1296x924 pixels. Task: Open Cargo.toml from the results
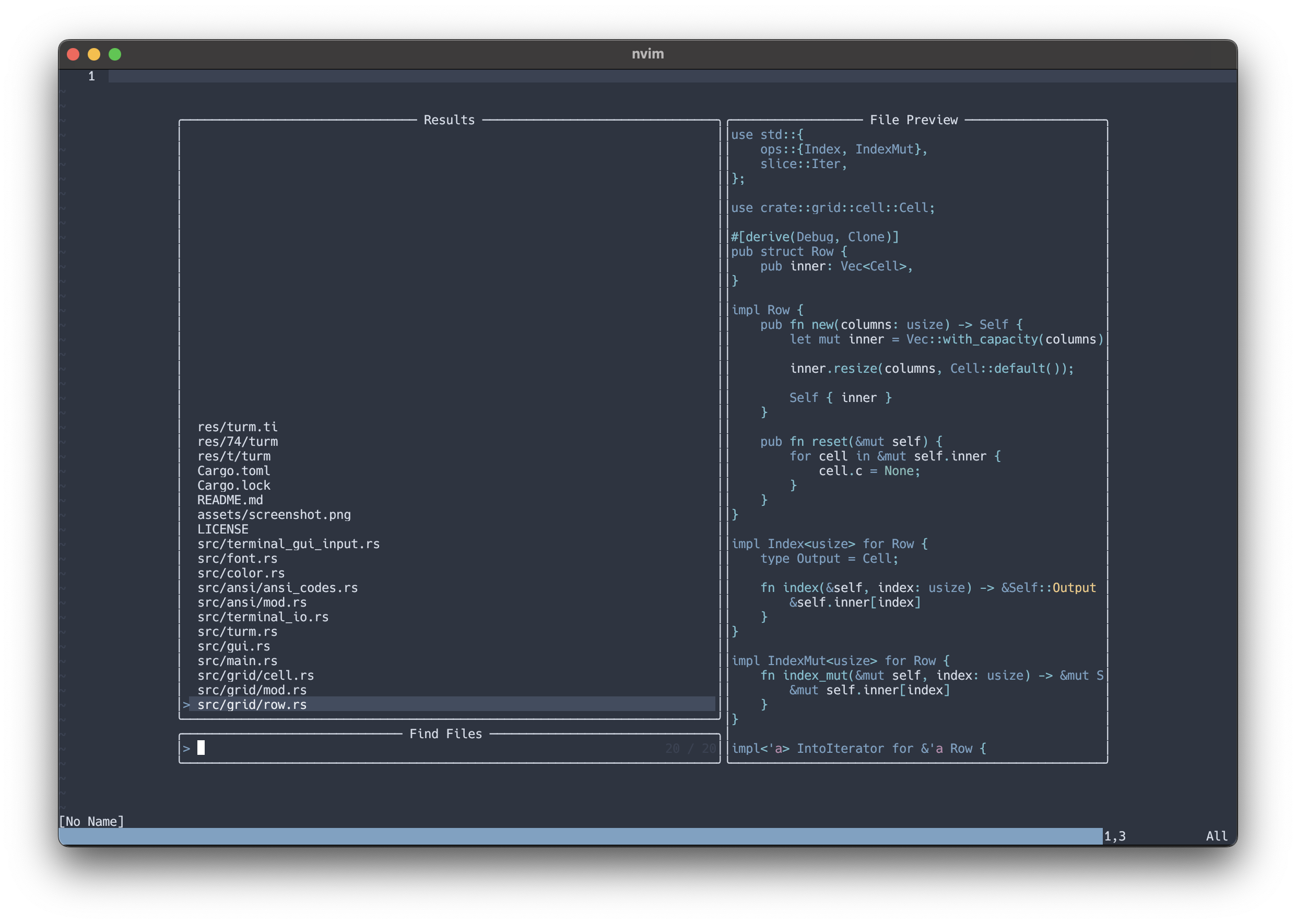pyautogui.click(x=234, y=470)
